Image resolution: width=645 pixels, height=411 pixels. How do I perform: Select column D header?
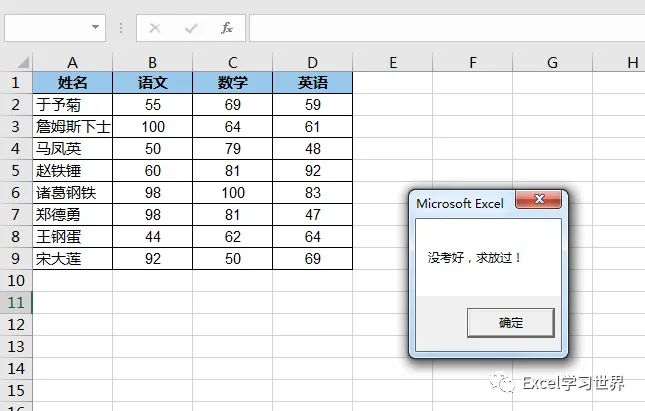pos(312,62)
